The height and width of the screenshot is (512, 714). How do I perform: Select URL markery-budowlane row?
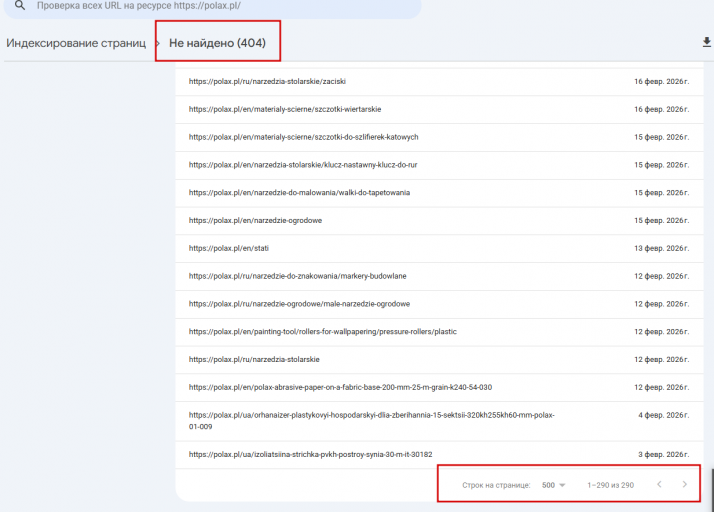coord(439,276)
